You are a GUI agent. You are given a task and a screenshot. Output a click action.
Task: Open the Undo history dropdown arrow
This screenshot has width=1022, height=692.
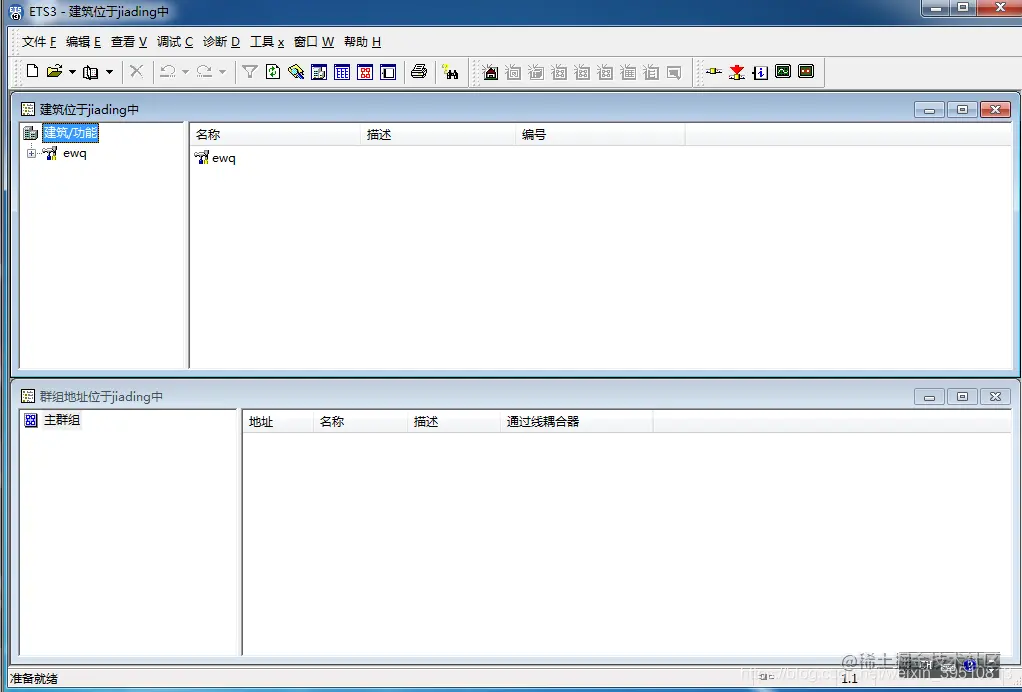185,72
